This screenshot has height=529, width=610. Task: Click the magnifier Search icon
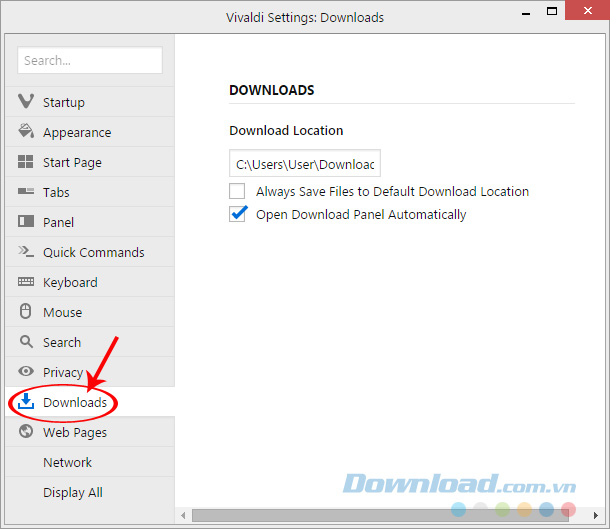(x=26, y=342)
